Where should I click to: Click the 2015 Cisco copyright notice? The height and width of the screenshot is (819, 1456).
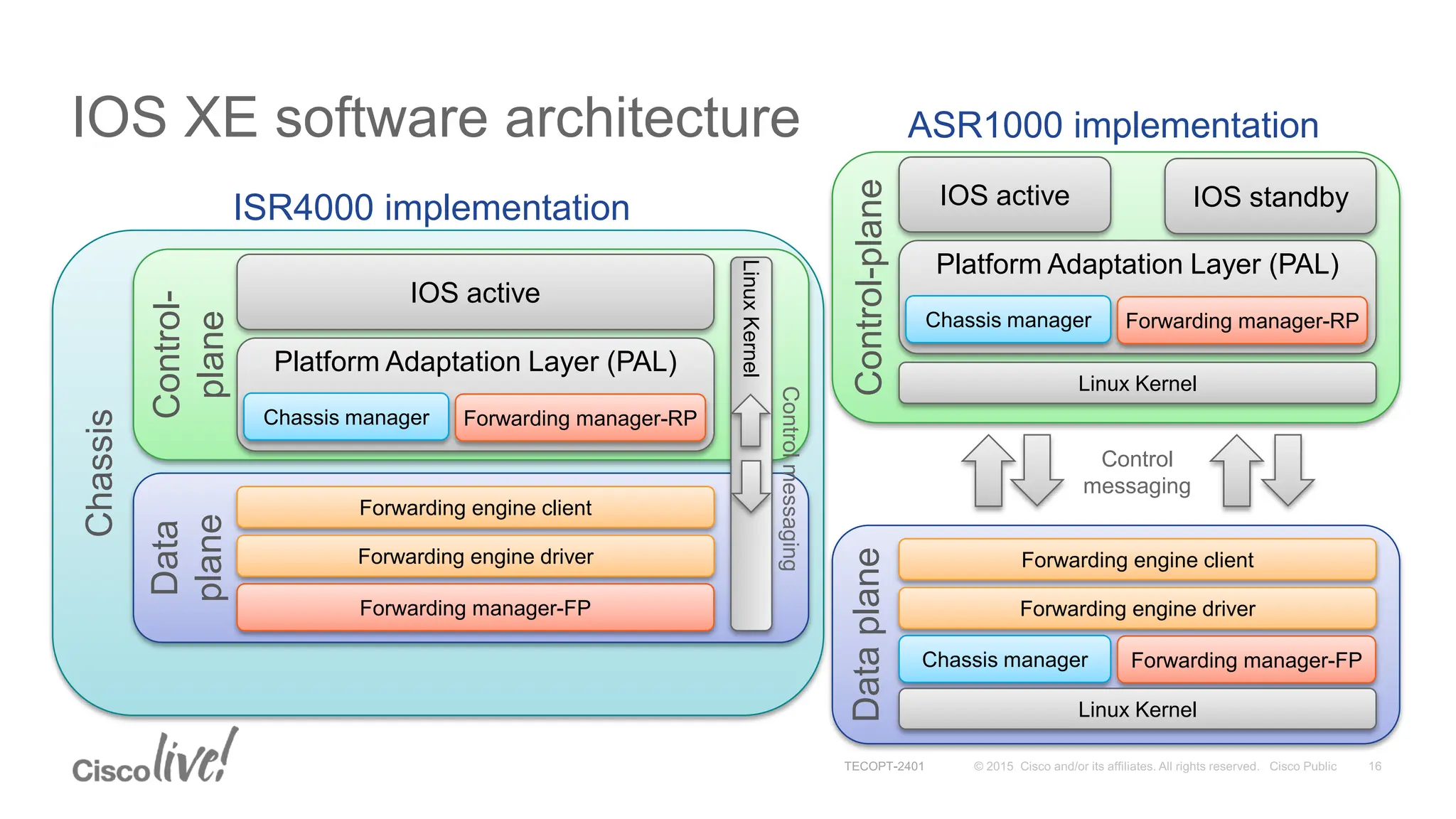click(1116, 766)
